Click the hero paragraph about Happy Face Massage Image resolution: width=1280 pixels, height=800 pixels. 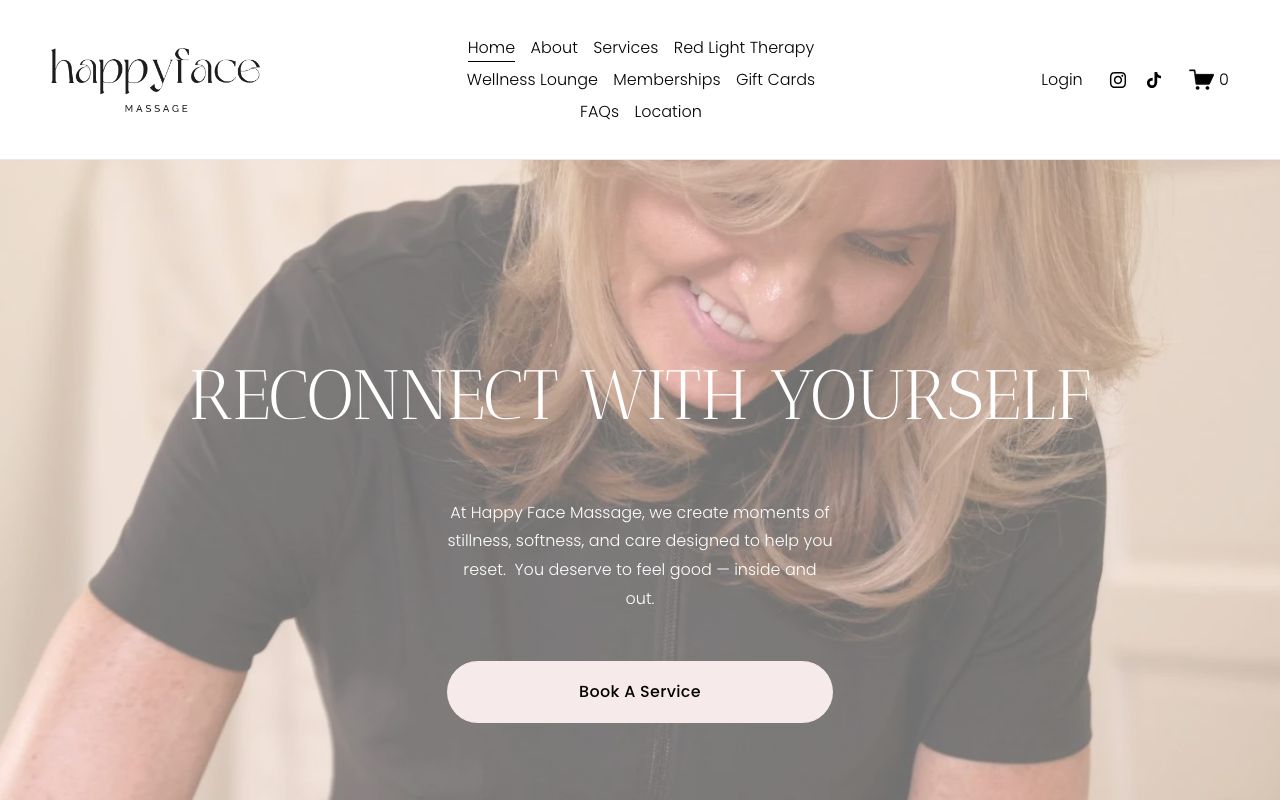(x=640, y=555)
